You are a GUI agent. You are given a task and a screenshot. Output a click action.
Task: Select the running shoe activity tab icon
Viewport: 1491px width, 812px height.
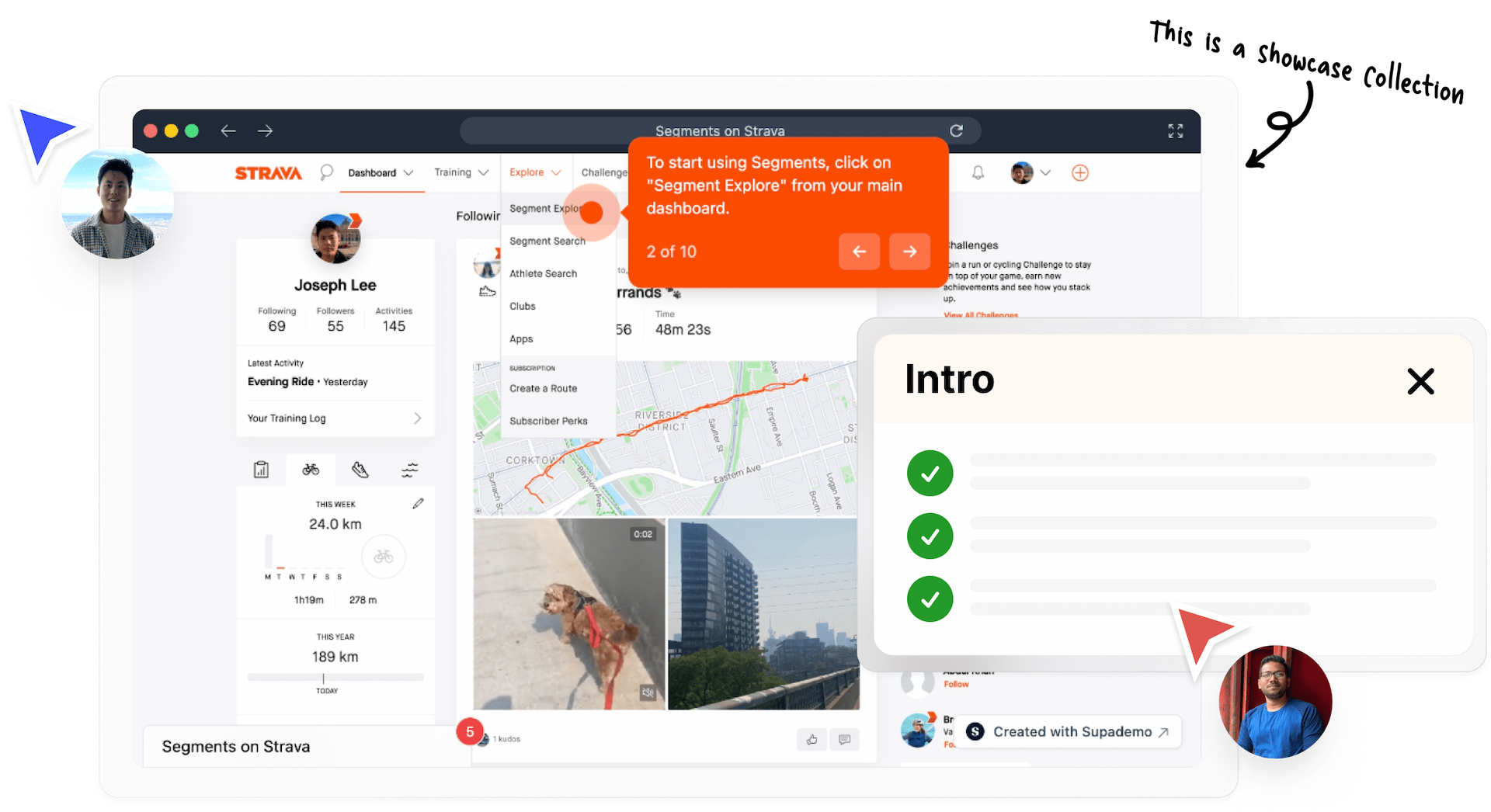click(x=360, y=470)
